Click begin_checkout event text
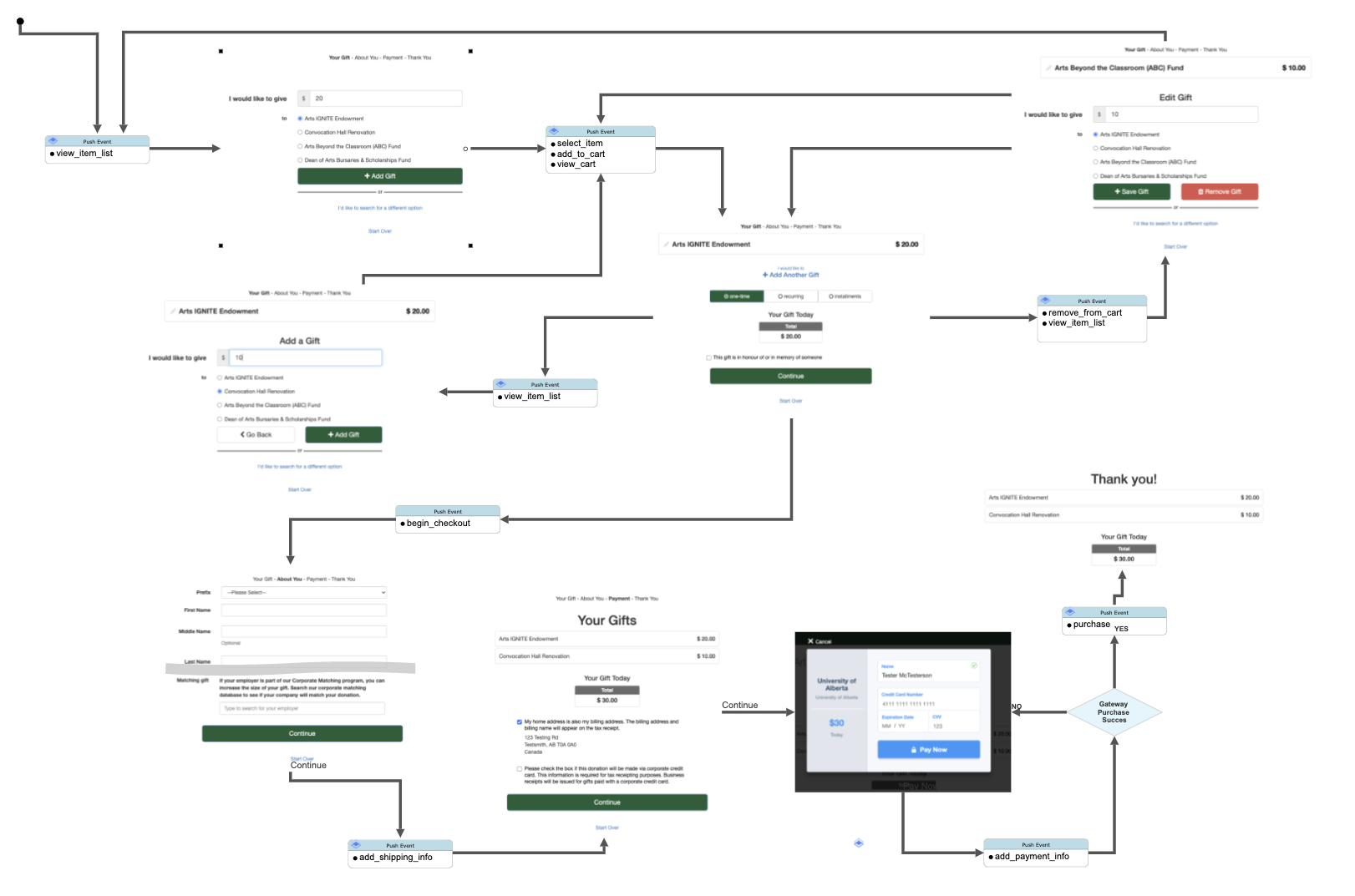Image resolution: width=1355 pixels, height=896 pixels. pyautogui.click(x=439, y=524)
